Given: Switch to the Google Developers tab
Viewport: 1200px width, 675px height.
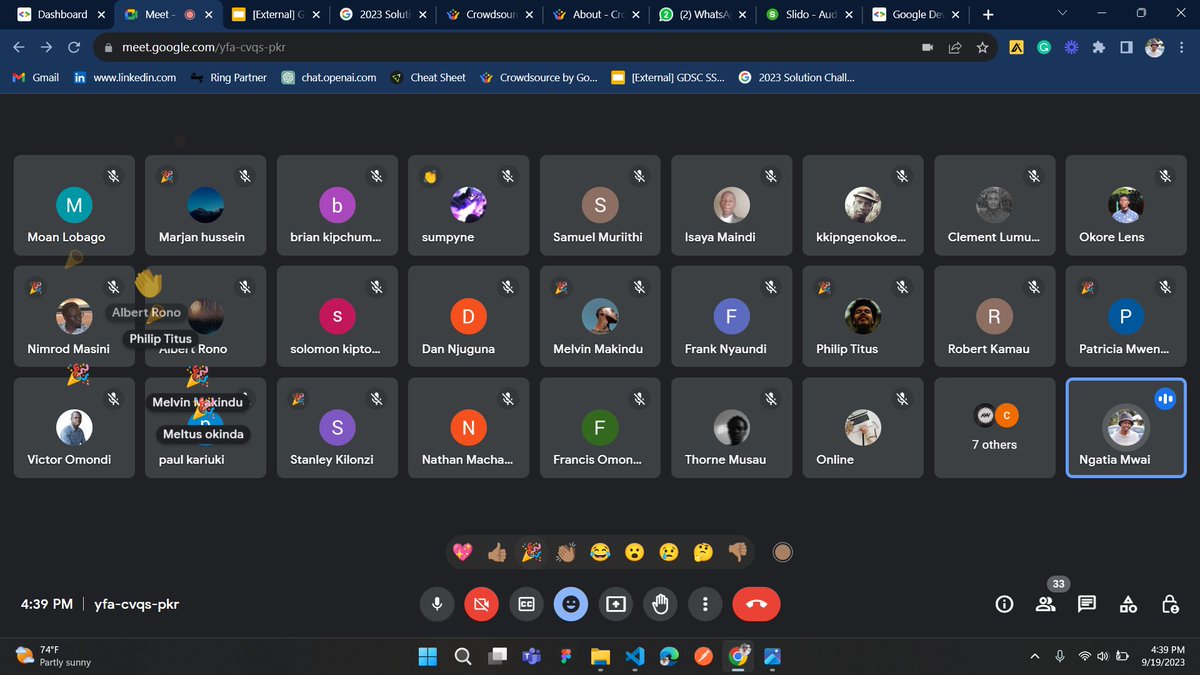Looking at the screenshot, I should point(915,15).
